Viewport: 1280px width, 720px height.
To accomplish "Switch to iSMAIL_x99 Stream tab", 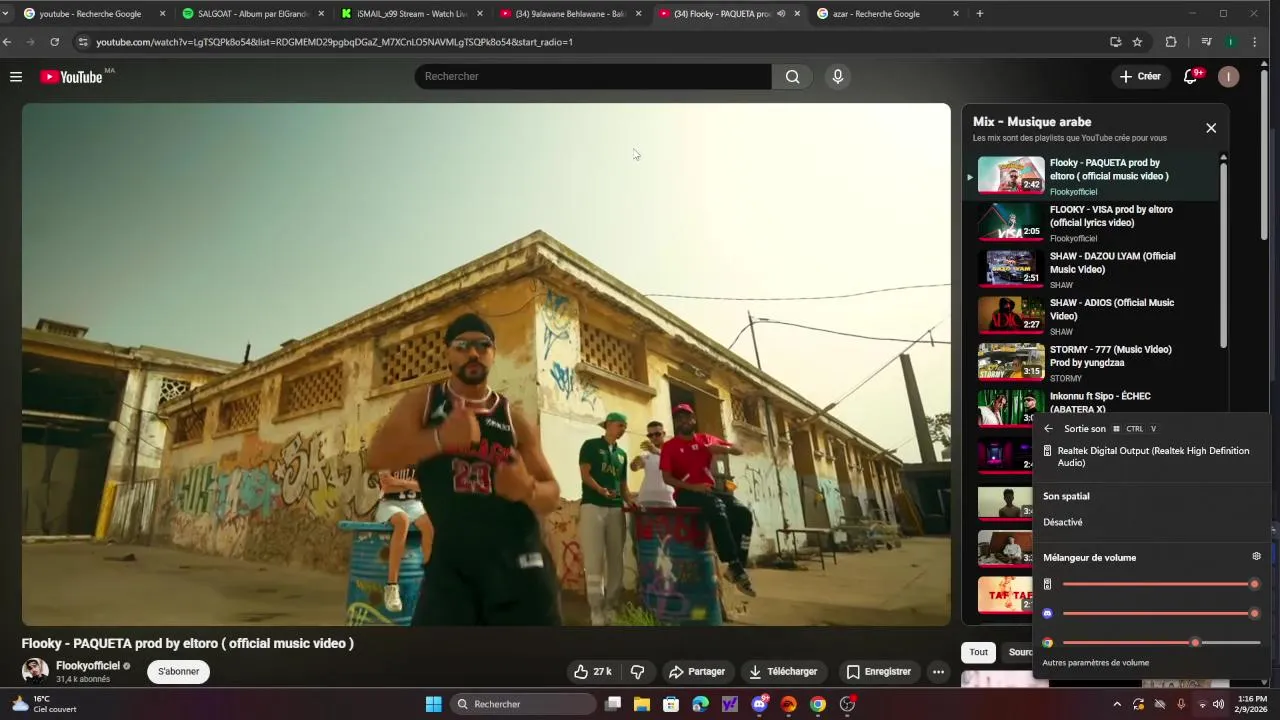I will [x=410, y=14].
